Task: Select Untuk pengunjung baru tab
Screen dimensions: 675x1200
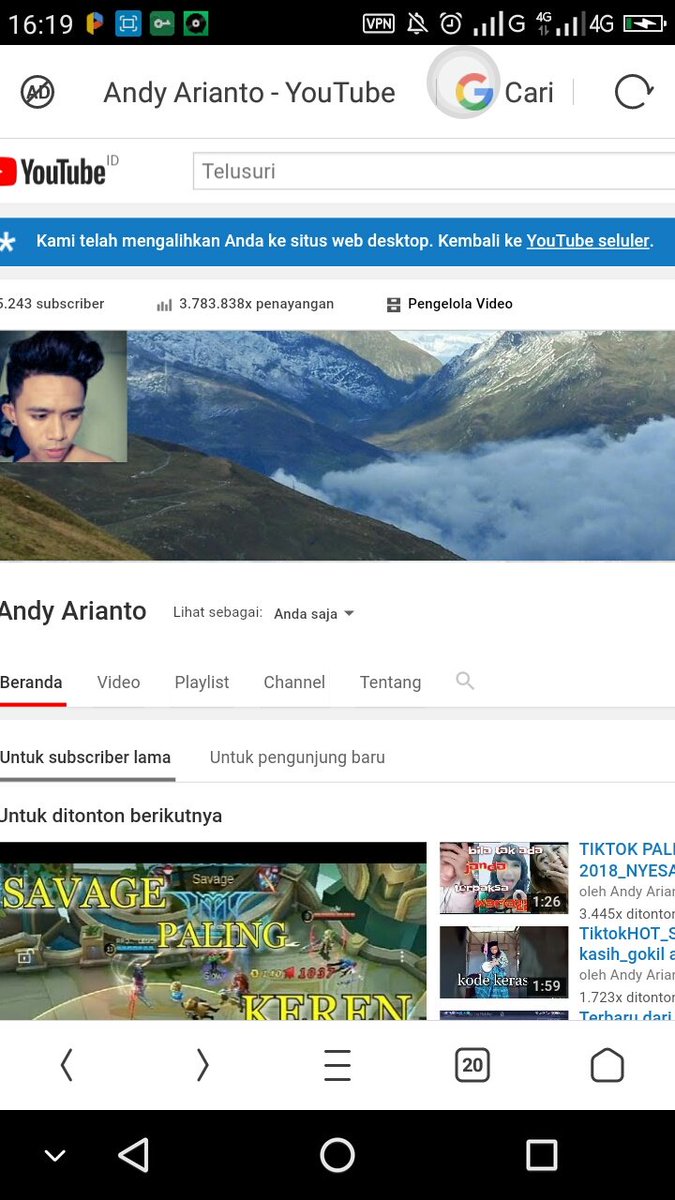Action: click(297, 757)
